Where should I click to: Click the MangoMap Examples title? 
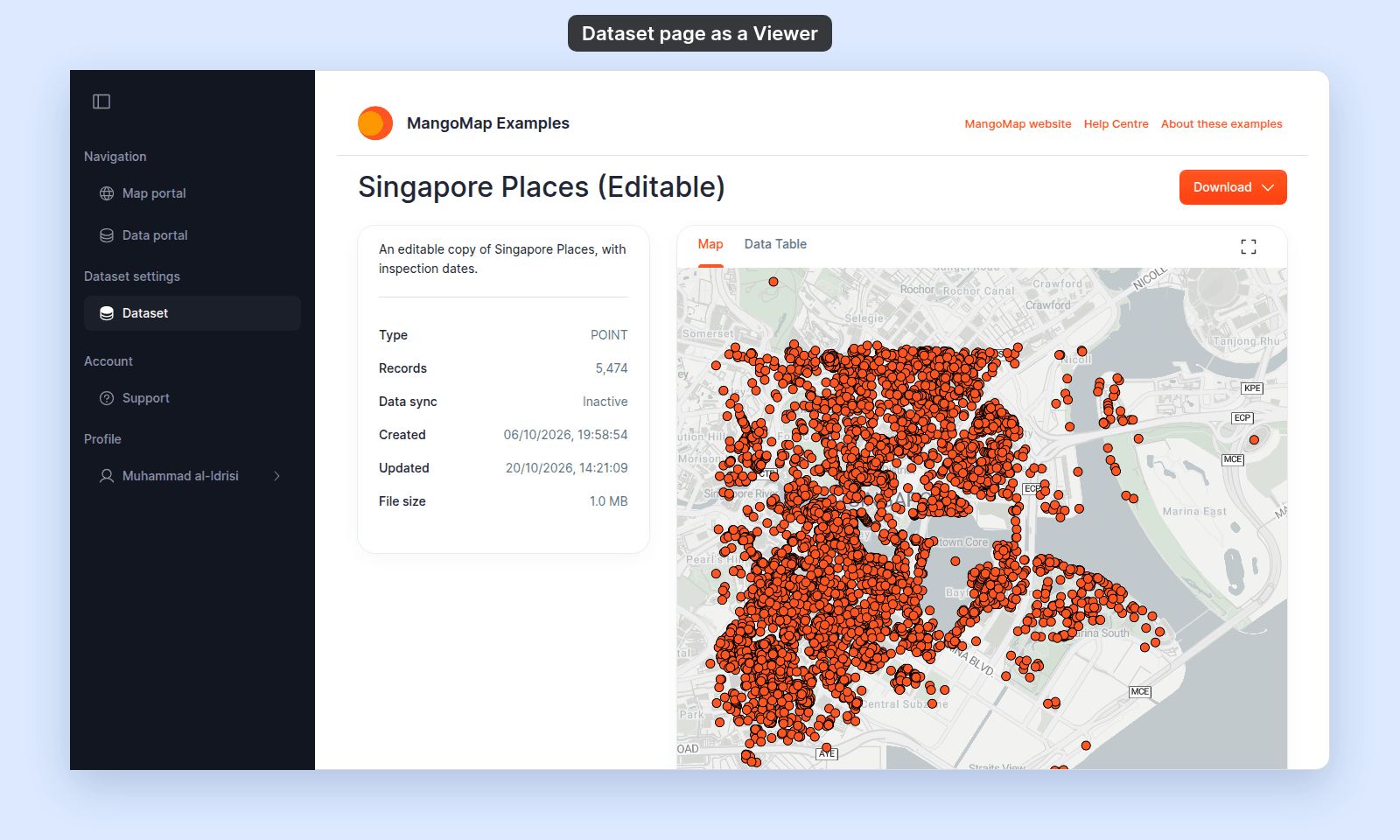tap(488, 123)
